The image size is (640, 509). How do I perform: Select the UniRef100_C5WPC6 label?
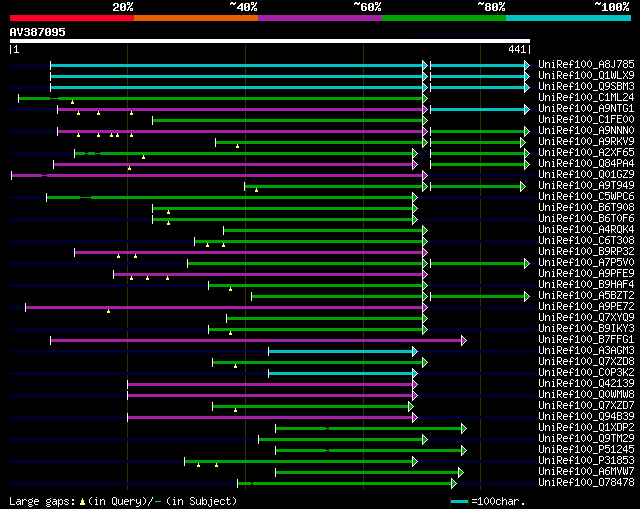pos(586,196)
